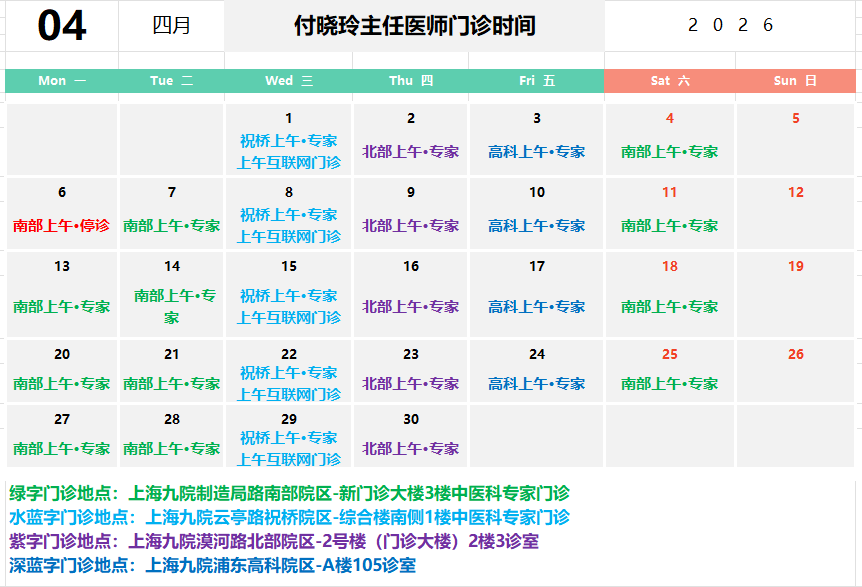The height and width of the screenshot is (587, 862).
Task: Click the large month number 04
Action: click(x=61, y=26)
